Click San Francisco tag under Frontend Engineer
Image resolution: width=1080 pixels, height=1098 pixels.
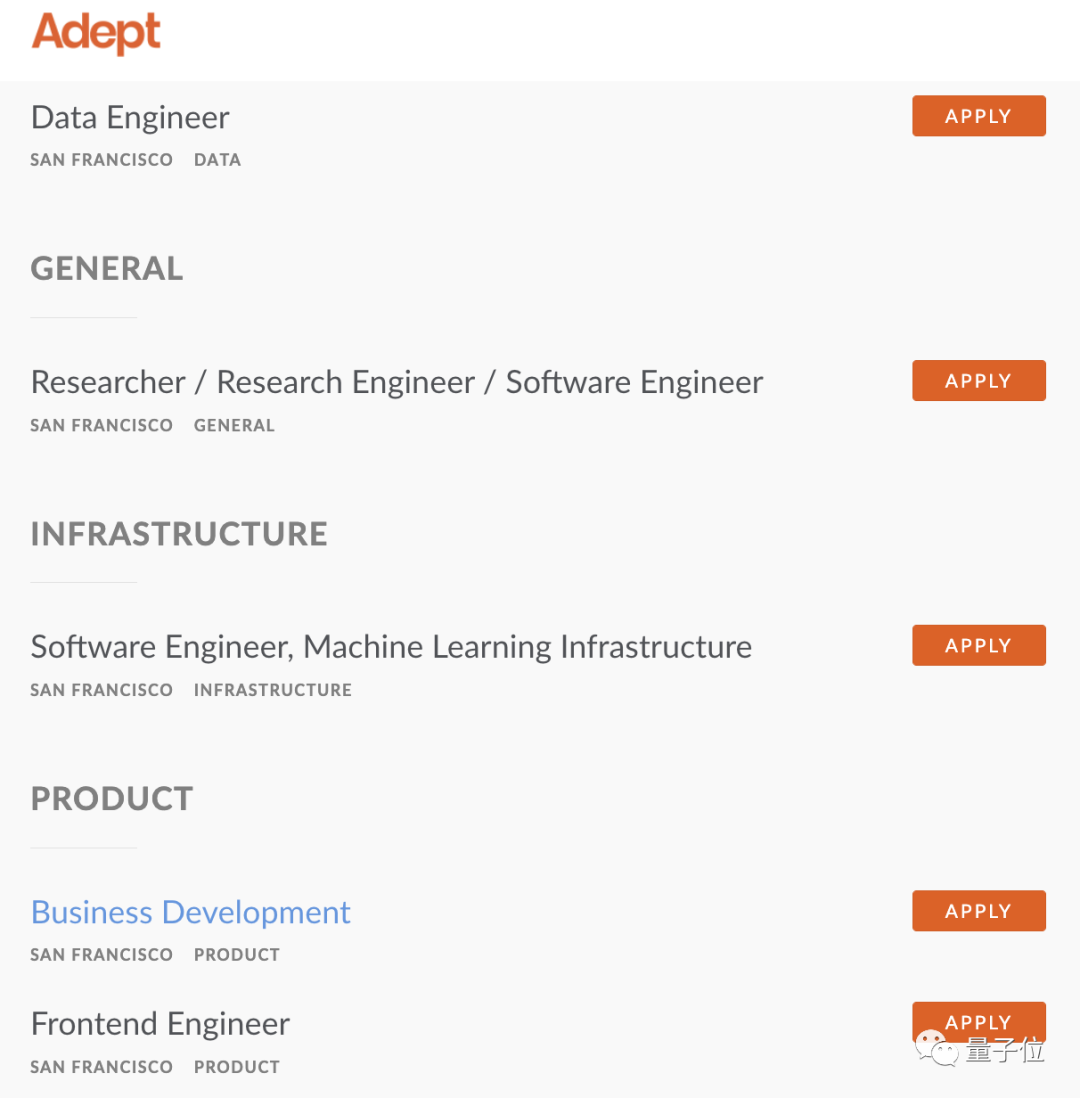tap(101, 1067)
